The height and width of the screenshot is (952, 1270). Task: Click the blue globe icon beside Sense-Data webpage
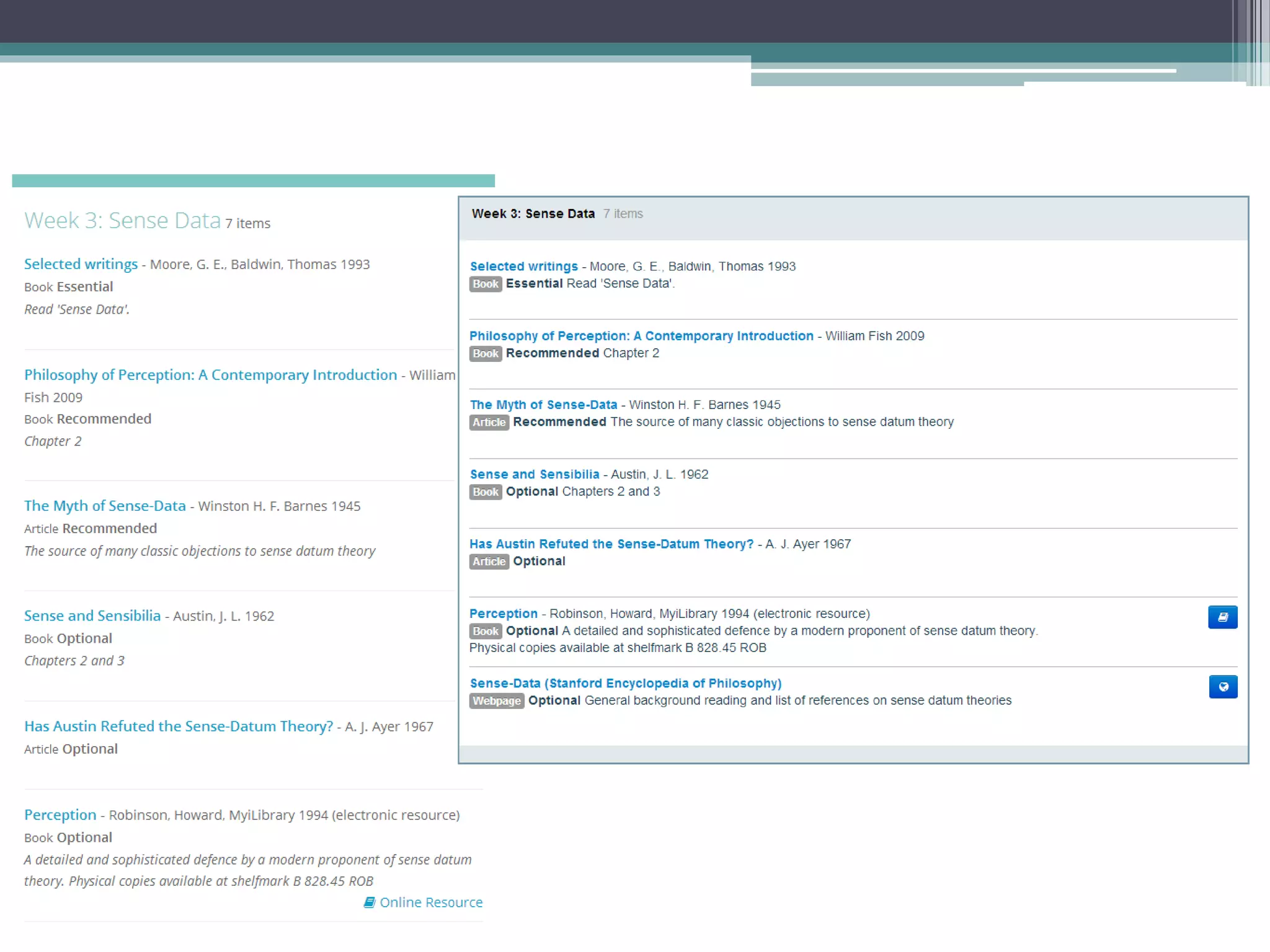point(1223,687)
